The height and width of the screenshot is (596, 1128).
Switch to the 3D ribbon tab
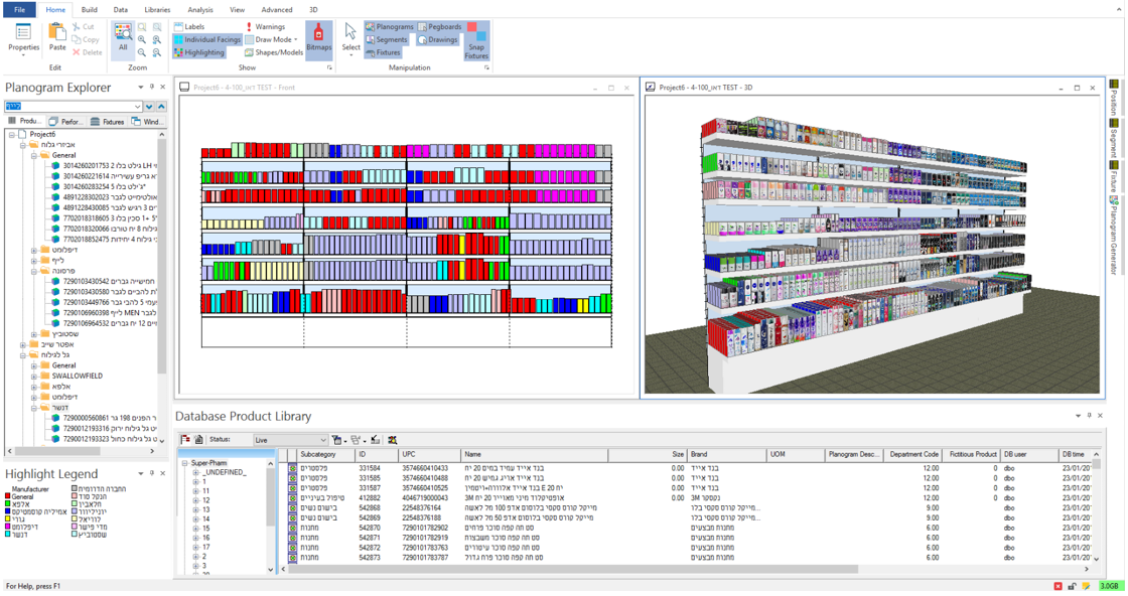pyautogui.click(x=313, y=10)
